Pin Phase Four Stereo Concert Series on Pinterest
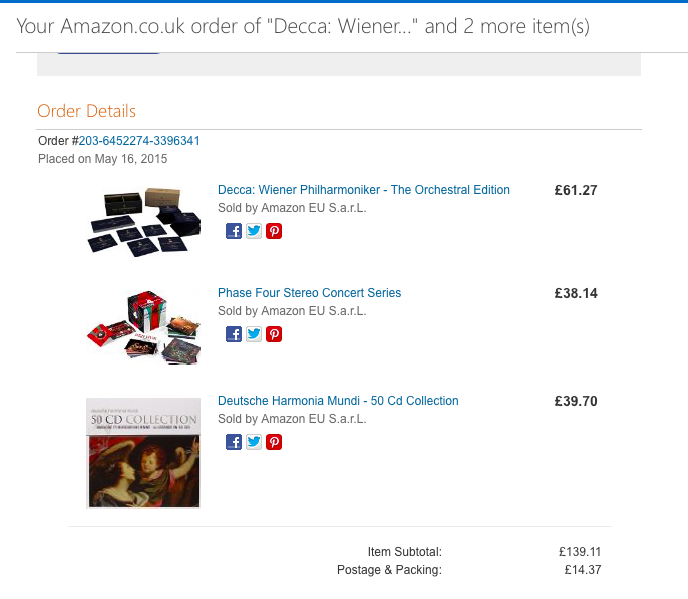Viewport: 688px width, 599px height. pos(274,334)
